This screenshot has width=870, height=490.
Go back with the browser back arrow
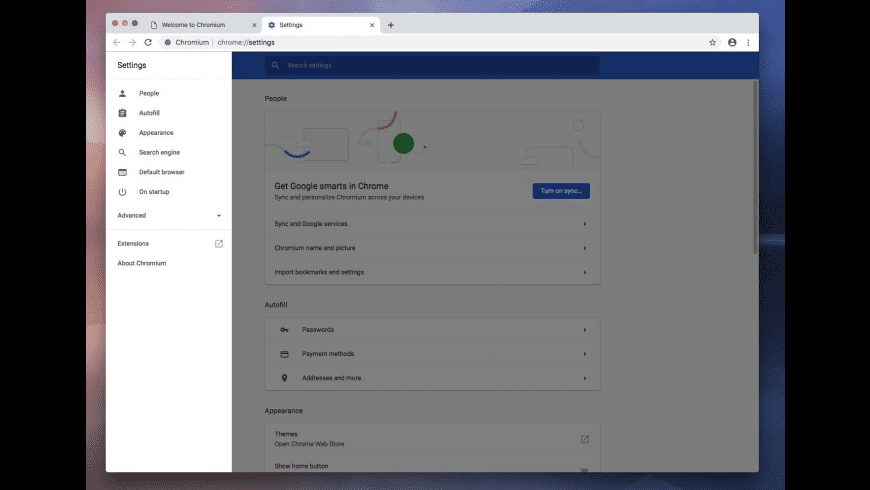116,42
